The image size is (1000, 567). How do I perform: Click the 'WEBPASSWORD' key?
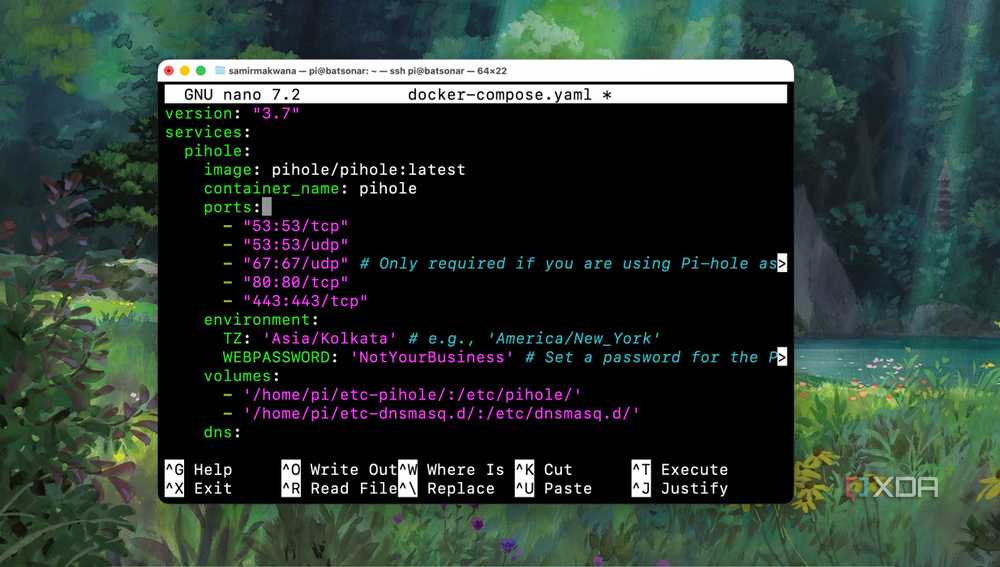276,357
